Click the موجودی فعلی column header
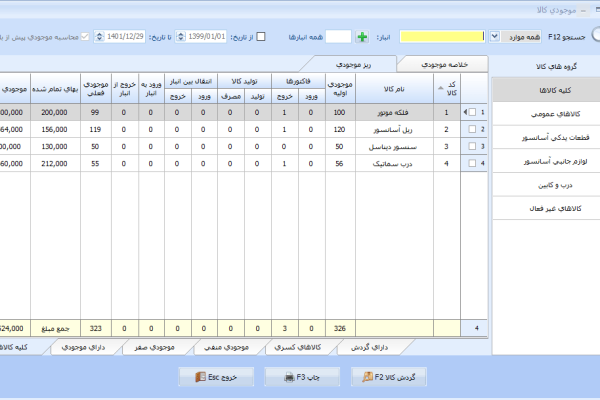The width and height of the screenshot is (600, 400). click(x=96, y=88)
